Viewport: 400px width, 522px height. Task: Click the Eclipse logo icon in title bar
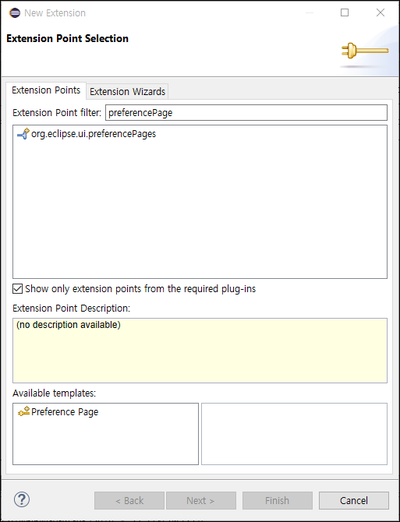(x=15, y=13)
